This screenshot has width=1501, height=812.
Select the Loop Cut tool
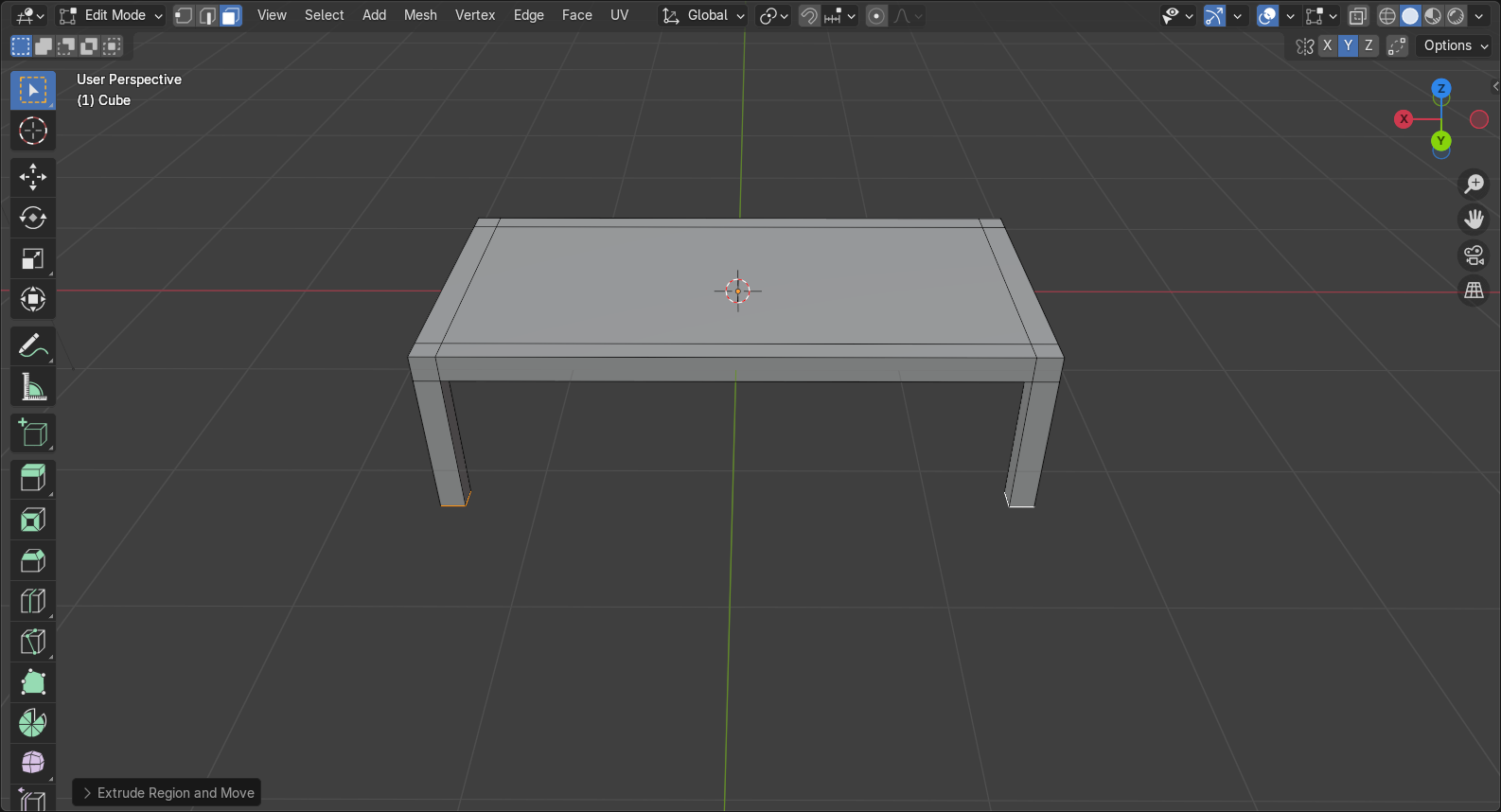point(32,601)
